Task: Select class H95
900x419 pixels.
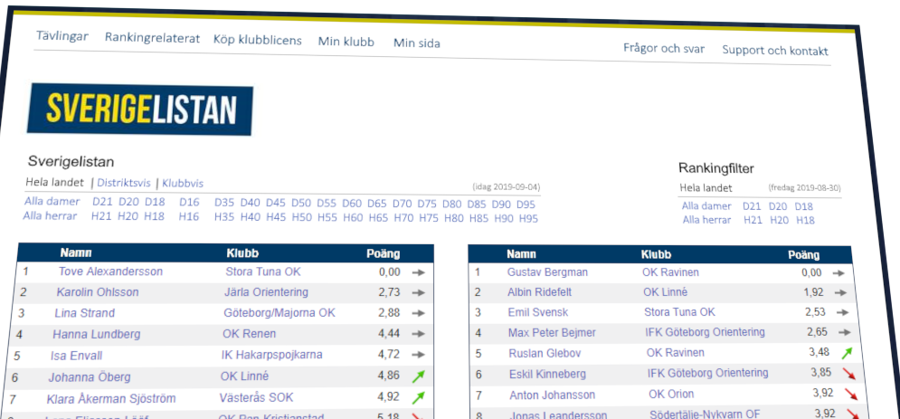Action: 528,219
